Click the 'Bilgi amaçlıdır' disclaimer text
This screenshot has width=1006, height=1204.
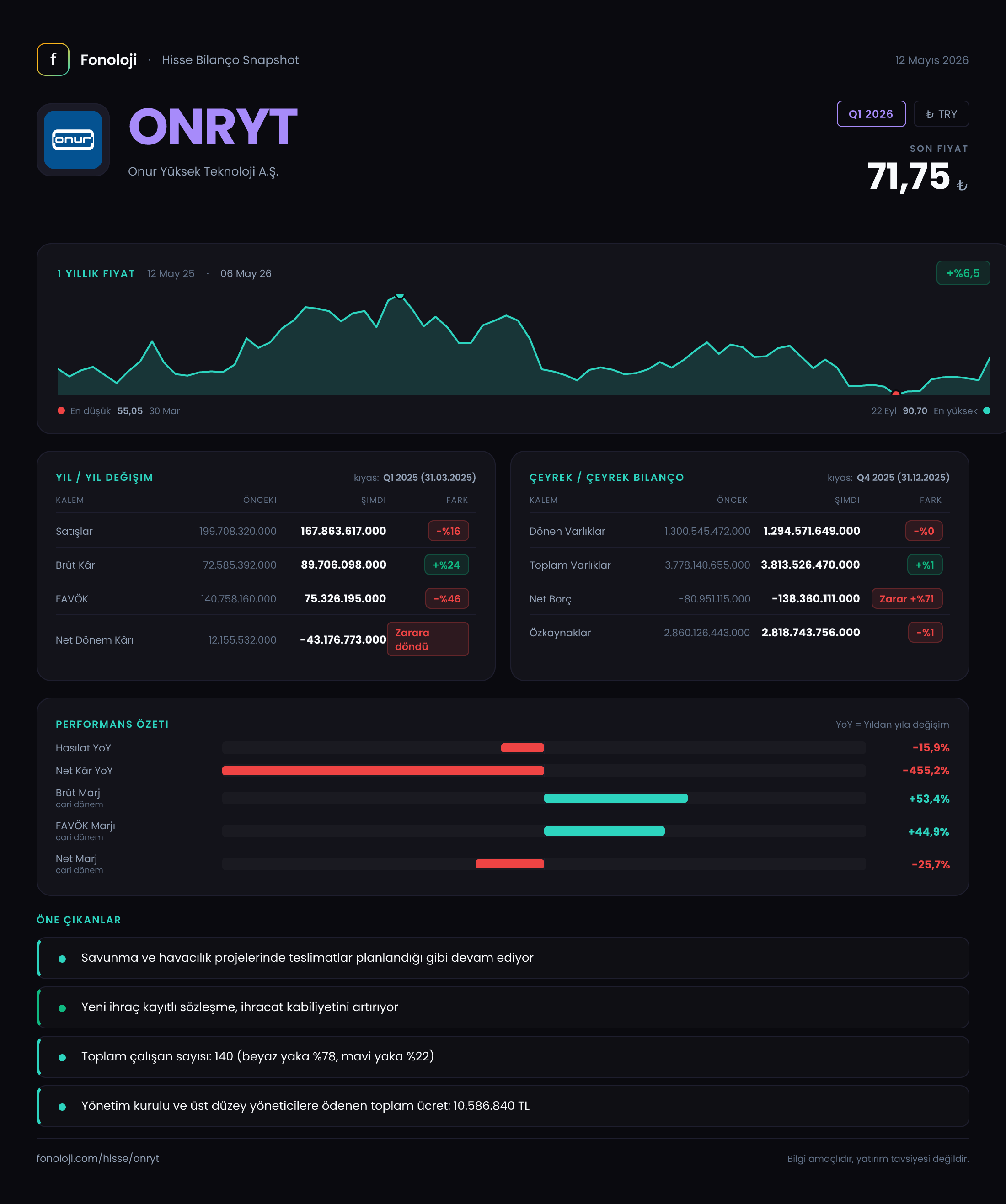[878, 1159]
